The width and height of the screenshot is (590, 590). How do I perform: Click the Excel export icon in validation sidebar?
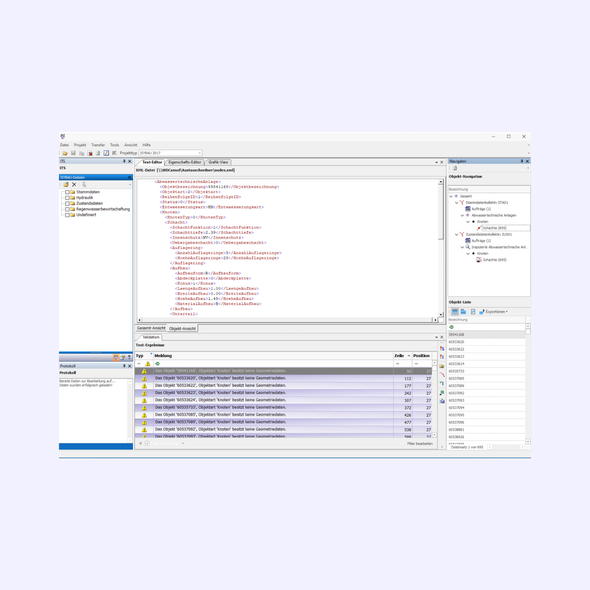[x=442, y=392]
